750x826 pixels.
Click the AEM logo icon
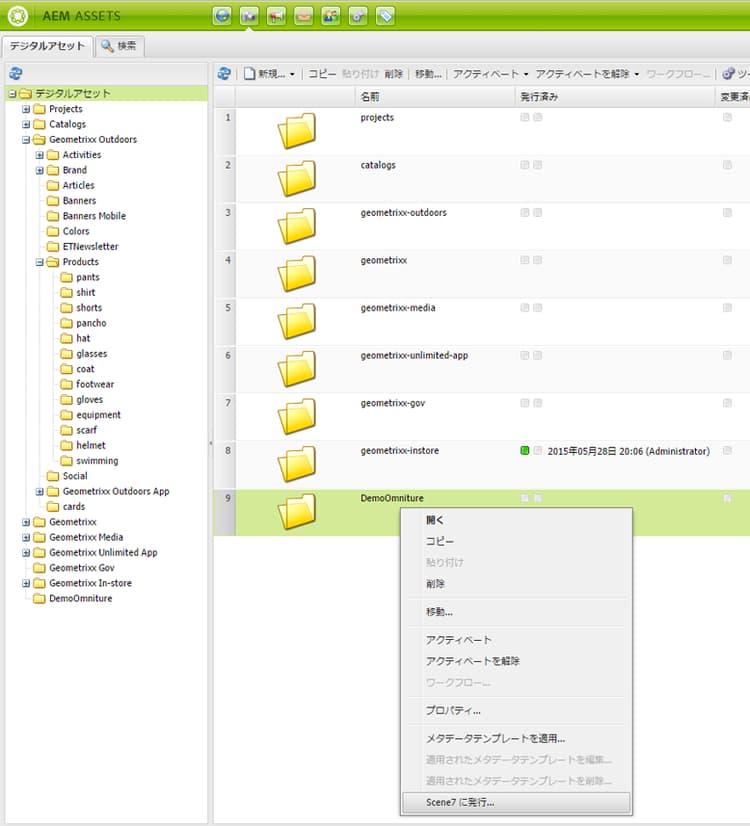[x=17, y=16]
